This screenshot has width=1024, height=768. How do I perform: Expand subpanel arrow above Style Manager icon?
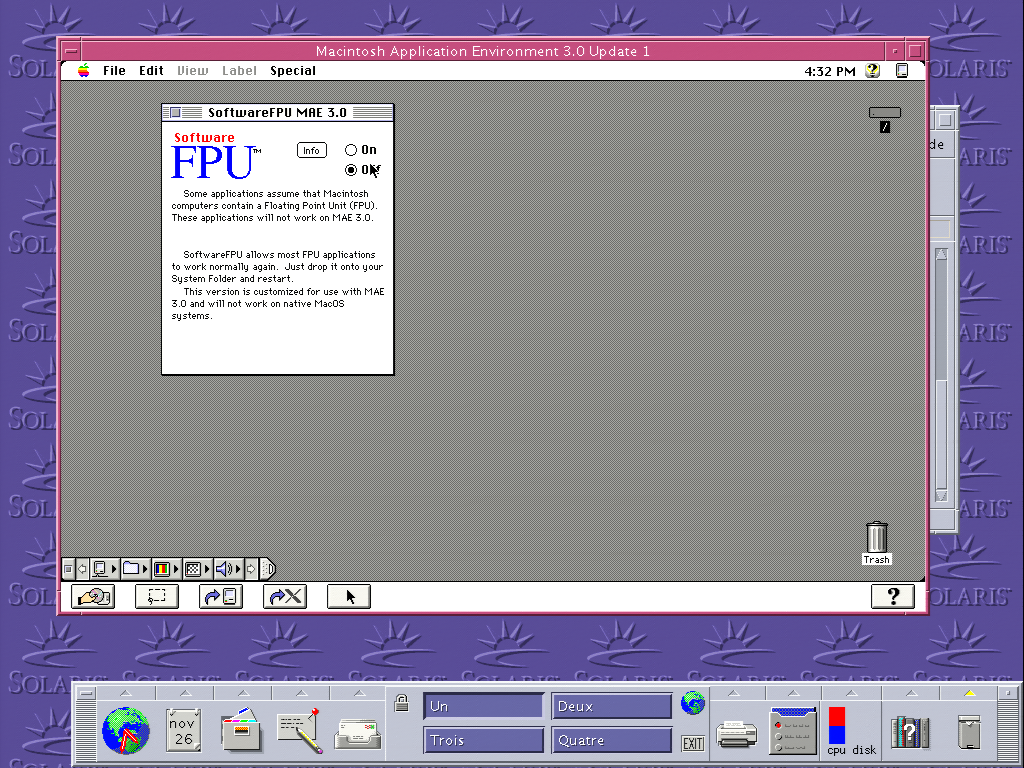point(793,692)
